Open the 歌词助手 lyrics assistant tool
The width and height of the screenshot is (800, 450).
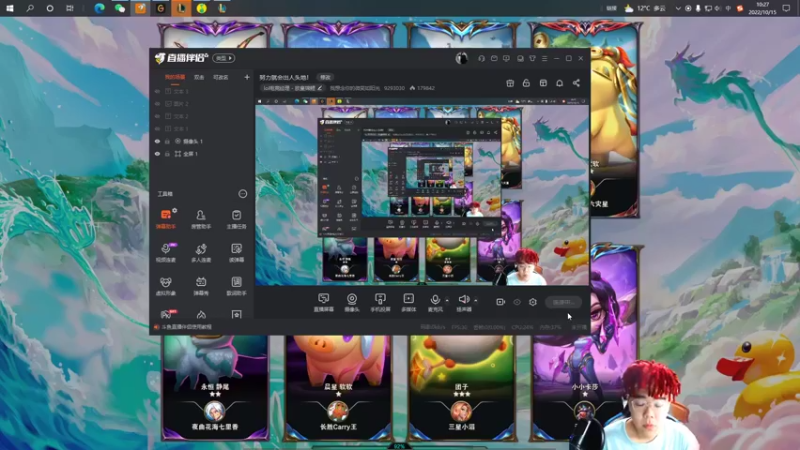[x=236, y=286]
